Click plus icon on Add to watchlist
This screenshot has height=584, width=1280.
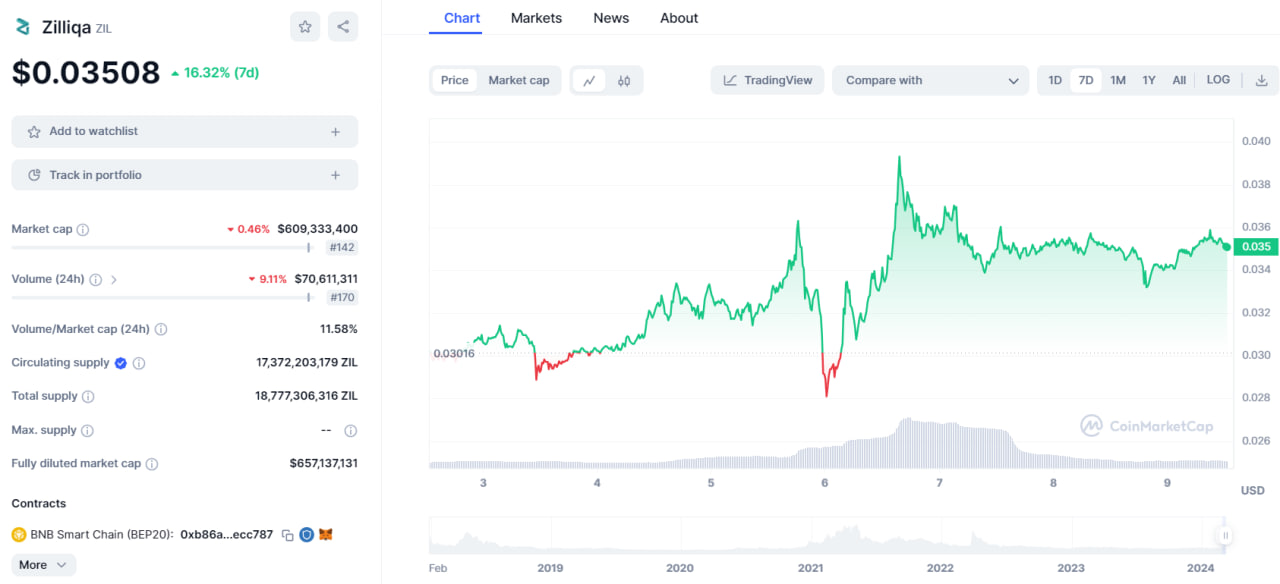pyautogui.click(x=335, y=132)
